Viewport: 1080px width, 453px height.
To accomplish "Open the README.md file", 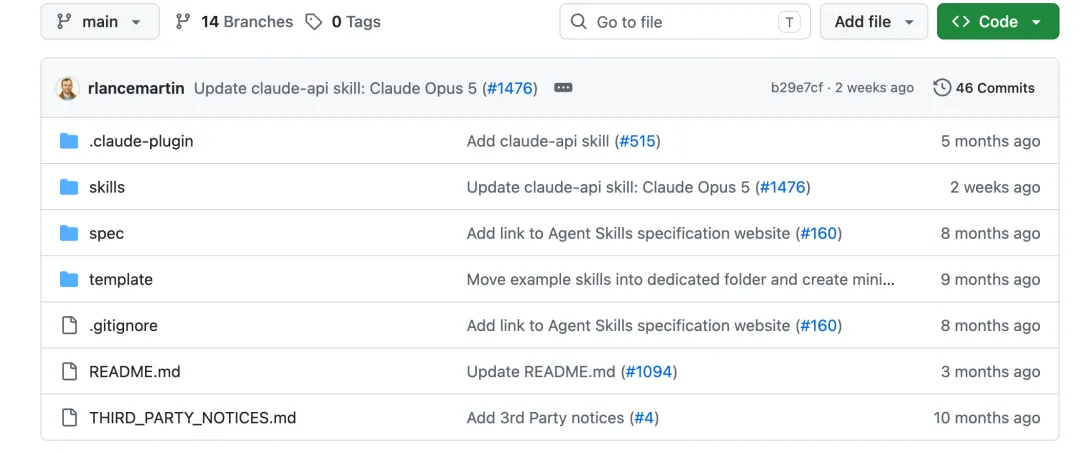I will tap(134, 372).
